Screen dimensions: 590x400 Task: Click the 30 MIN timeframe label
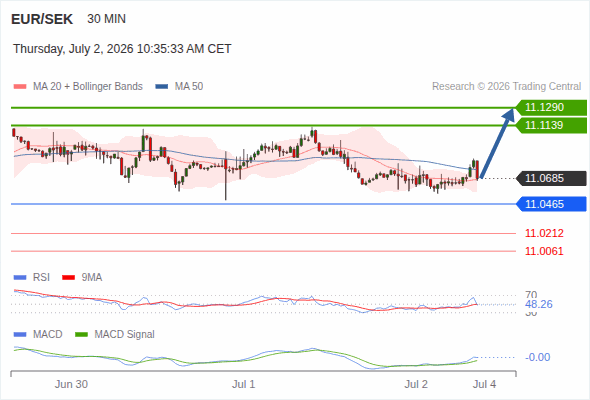tap(106, 19)
